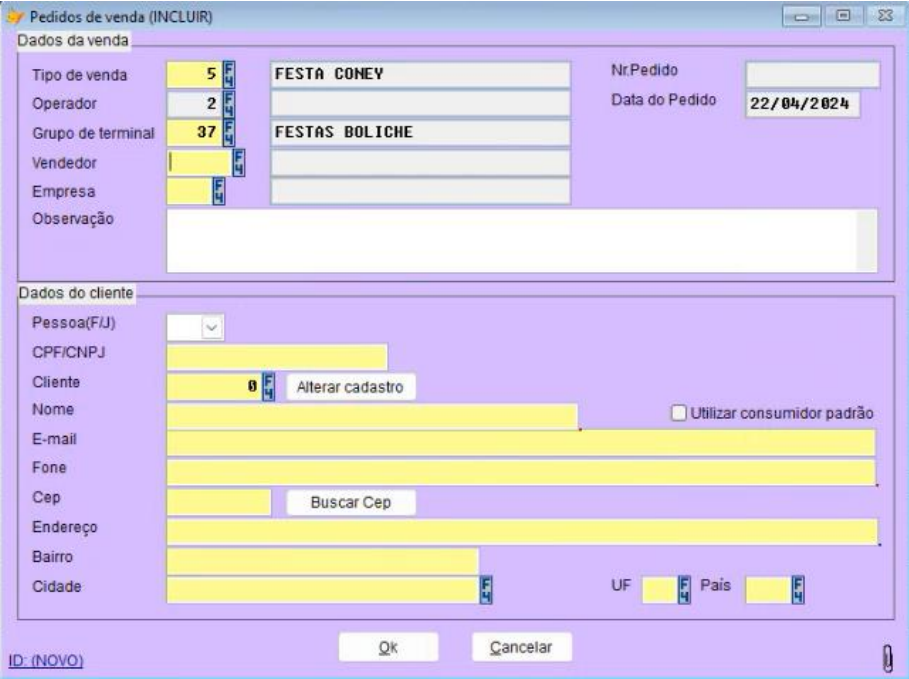Click the E-mail input field
The height and width of the screenshot is (679, 909).
[520, 443]
